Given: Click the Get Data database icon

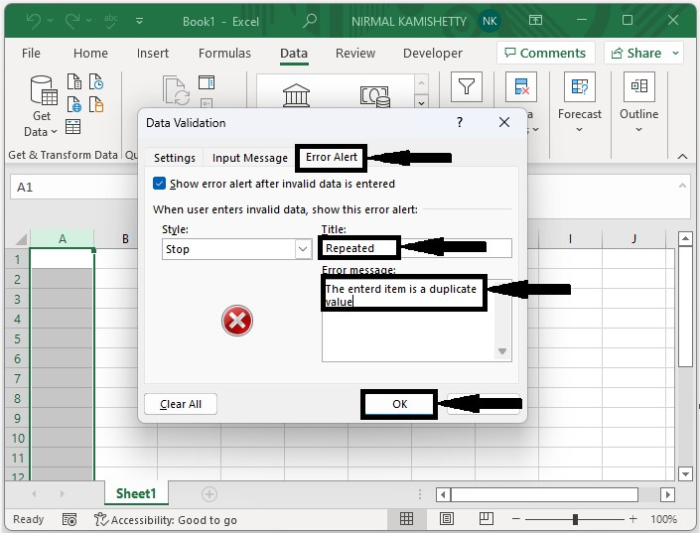Looking at the screenshot, I should pyautogui.click(x=43, y=91).
